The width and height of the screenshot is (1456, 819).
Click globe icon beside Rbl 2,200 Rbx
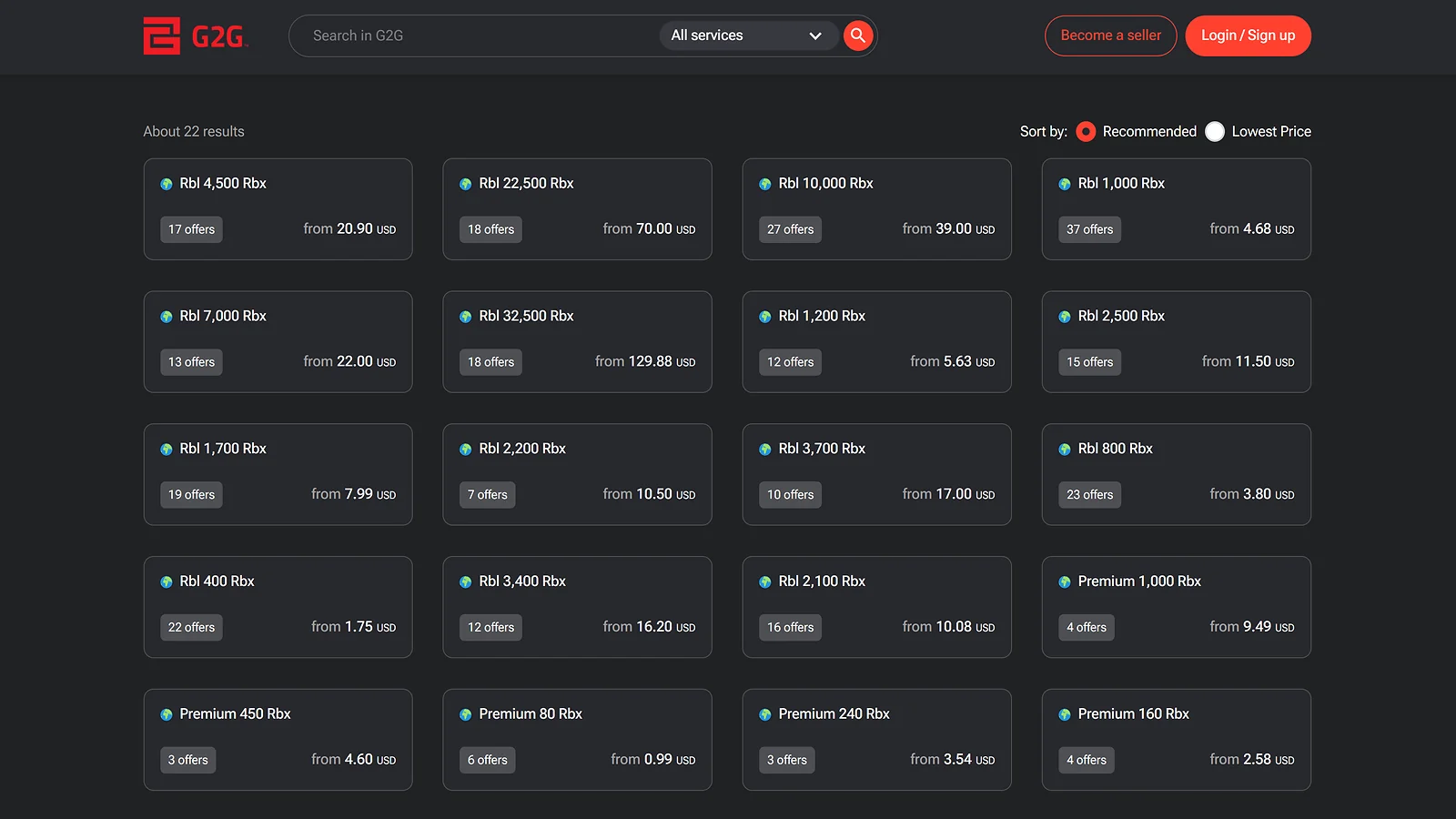(466, 450)
